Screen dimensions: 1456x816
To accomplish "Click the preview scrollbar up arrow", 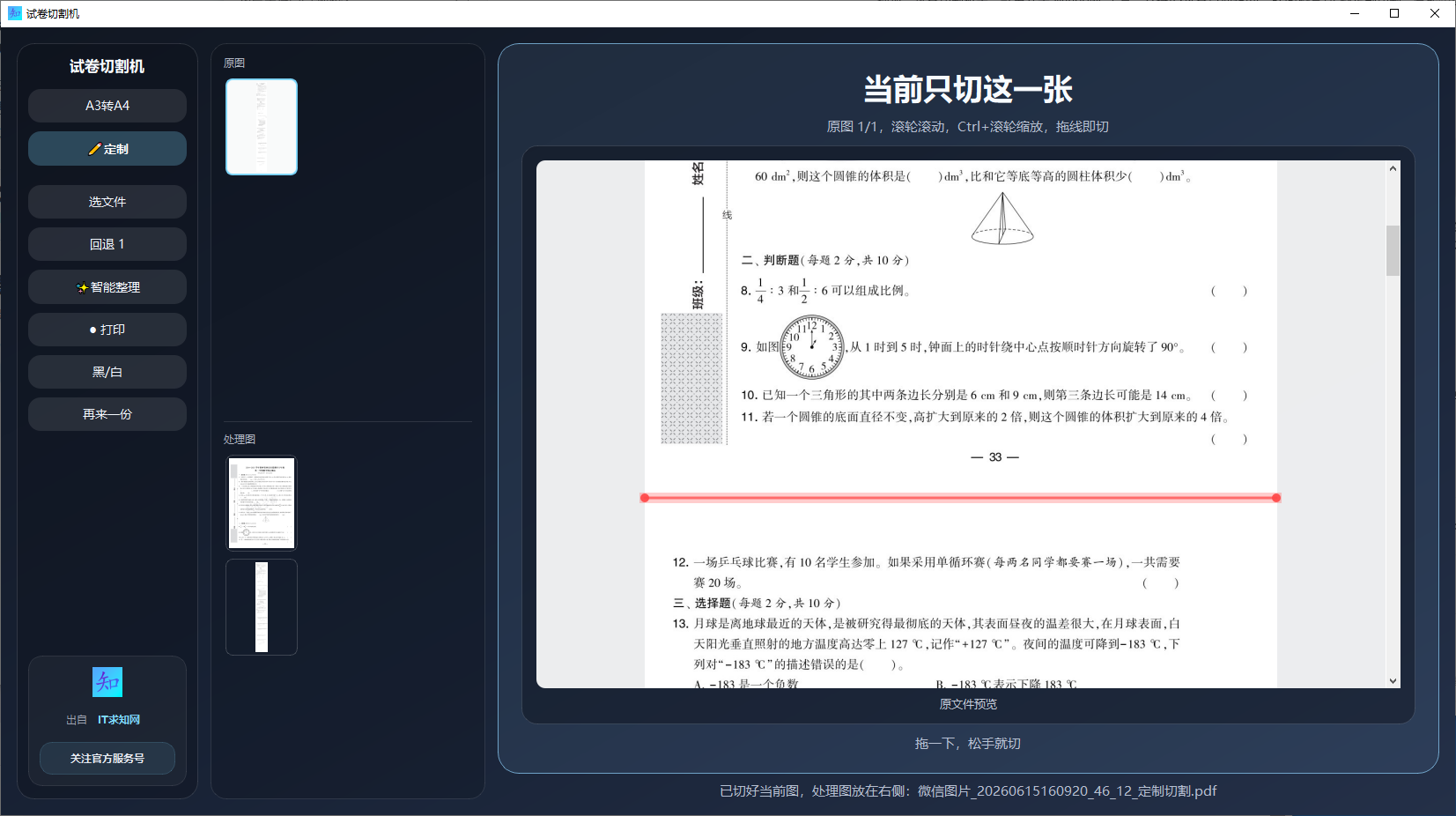I will (x=1393, y=168).
